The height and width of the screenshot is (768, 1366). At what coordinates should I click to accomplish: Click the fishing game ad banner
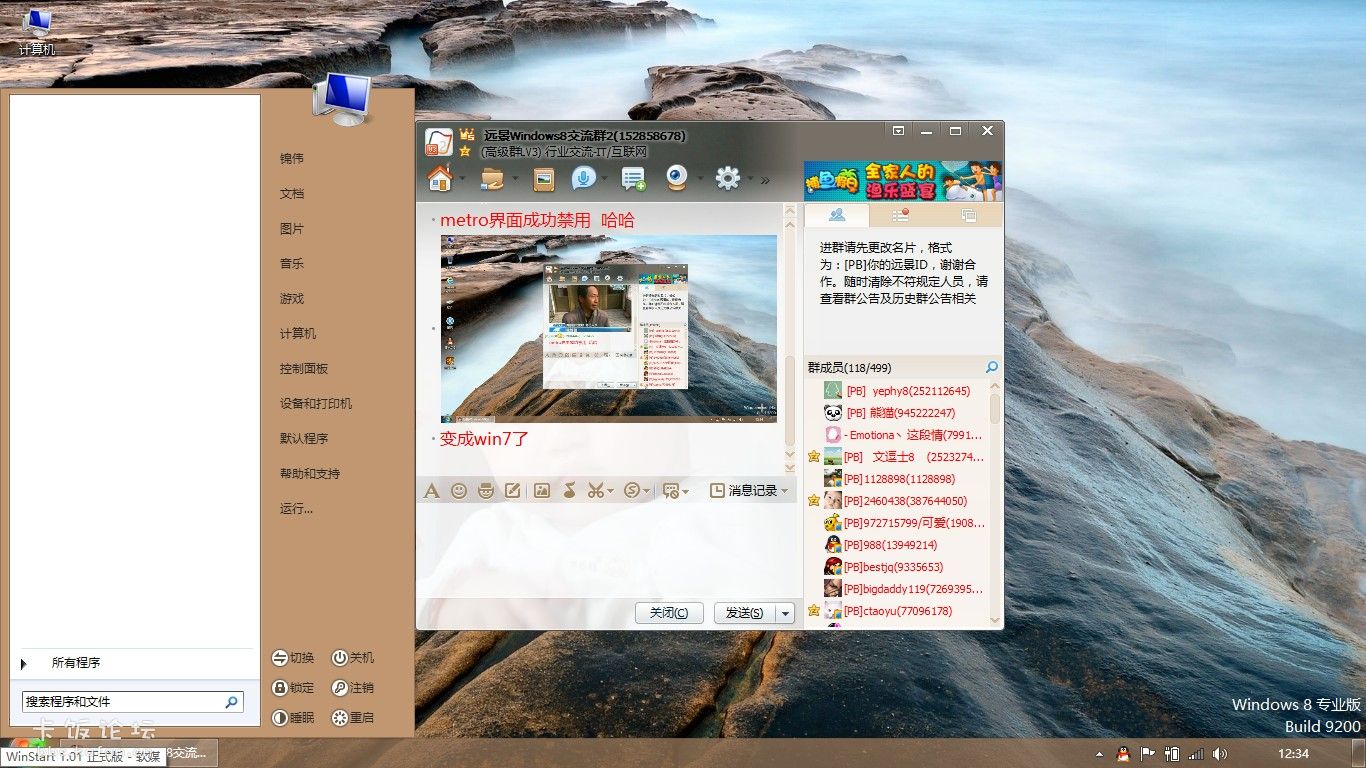[x=903, y=182]
